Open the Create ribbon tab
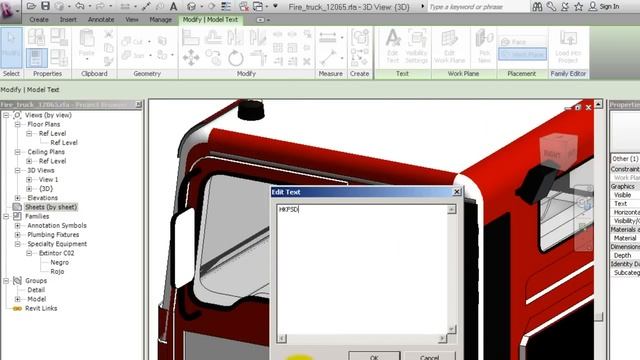The width and height of the screenshot is (640, 360). tap(39, 20)
